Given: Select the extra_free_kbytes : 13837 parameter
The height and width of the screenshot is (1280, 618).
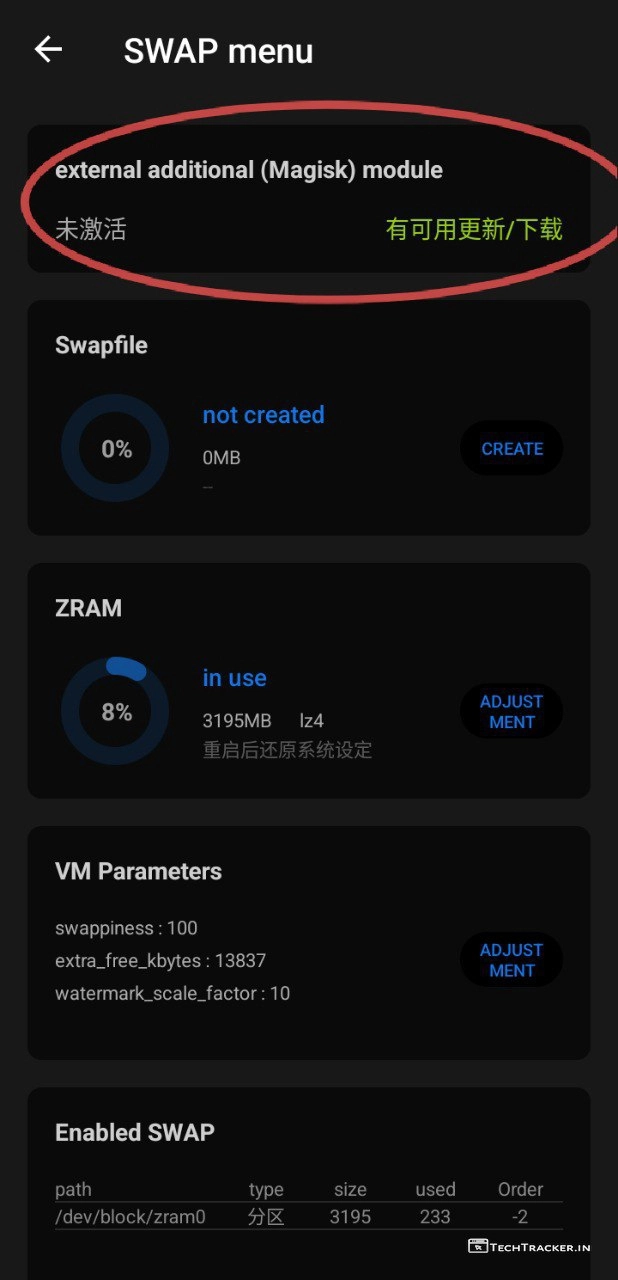Looking at the screenshot, I should point(160,961).
